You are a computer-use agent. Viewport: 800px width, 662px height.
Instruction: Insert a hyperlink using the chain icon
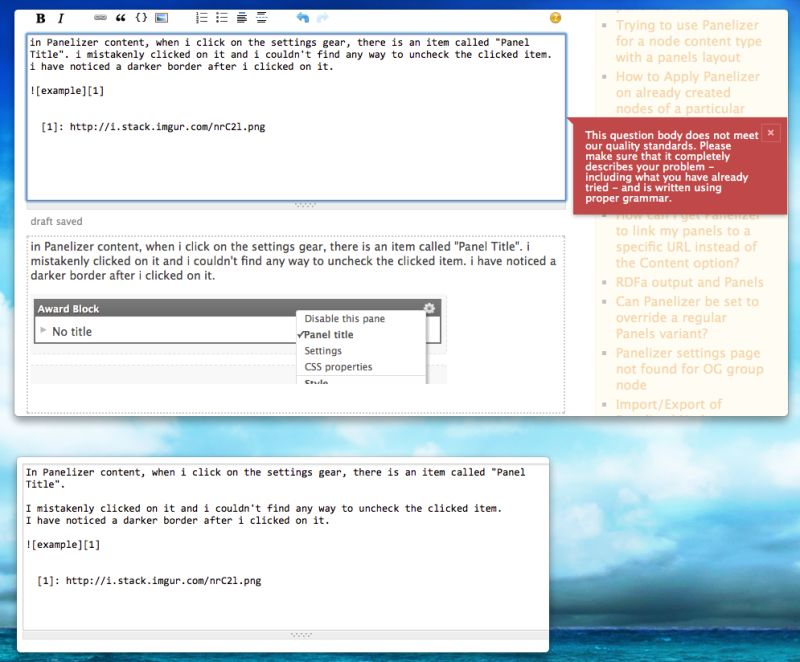[99, 17]
